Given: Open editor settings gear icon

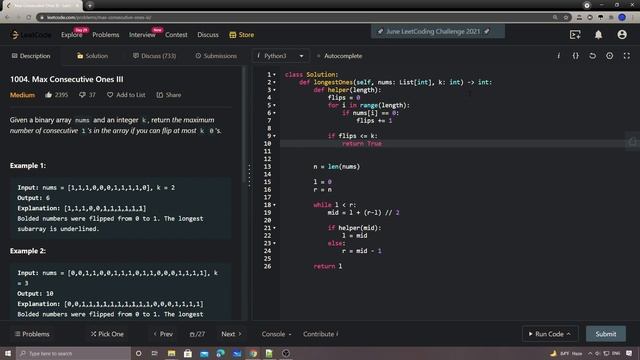Looking at the screenshot, I should [x=609, y=56].
